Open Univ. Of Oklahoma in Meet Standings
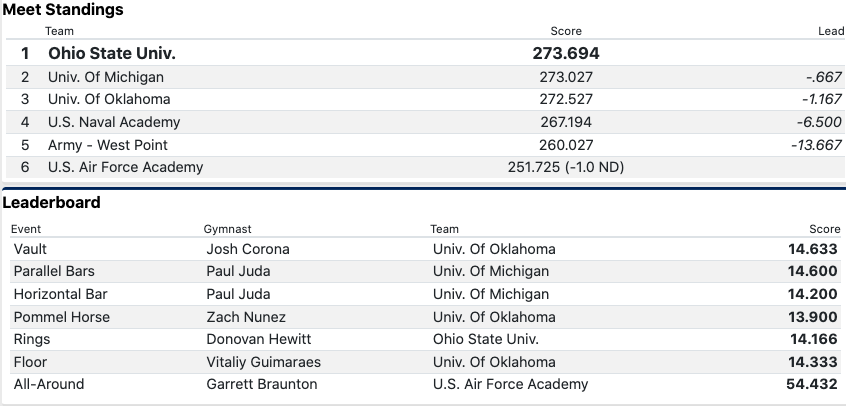 pos(109,99)
